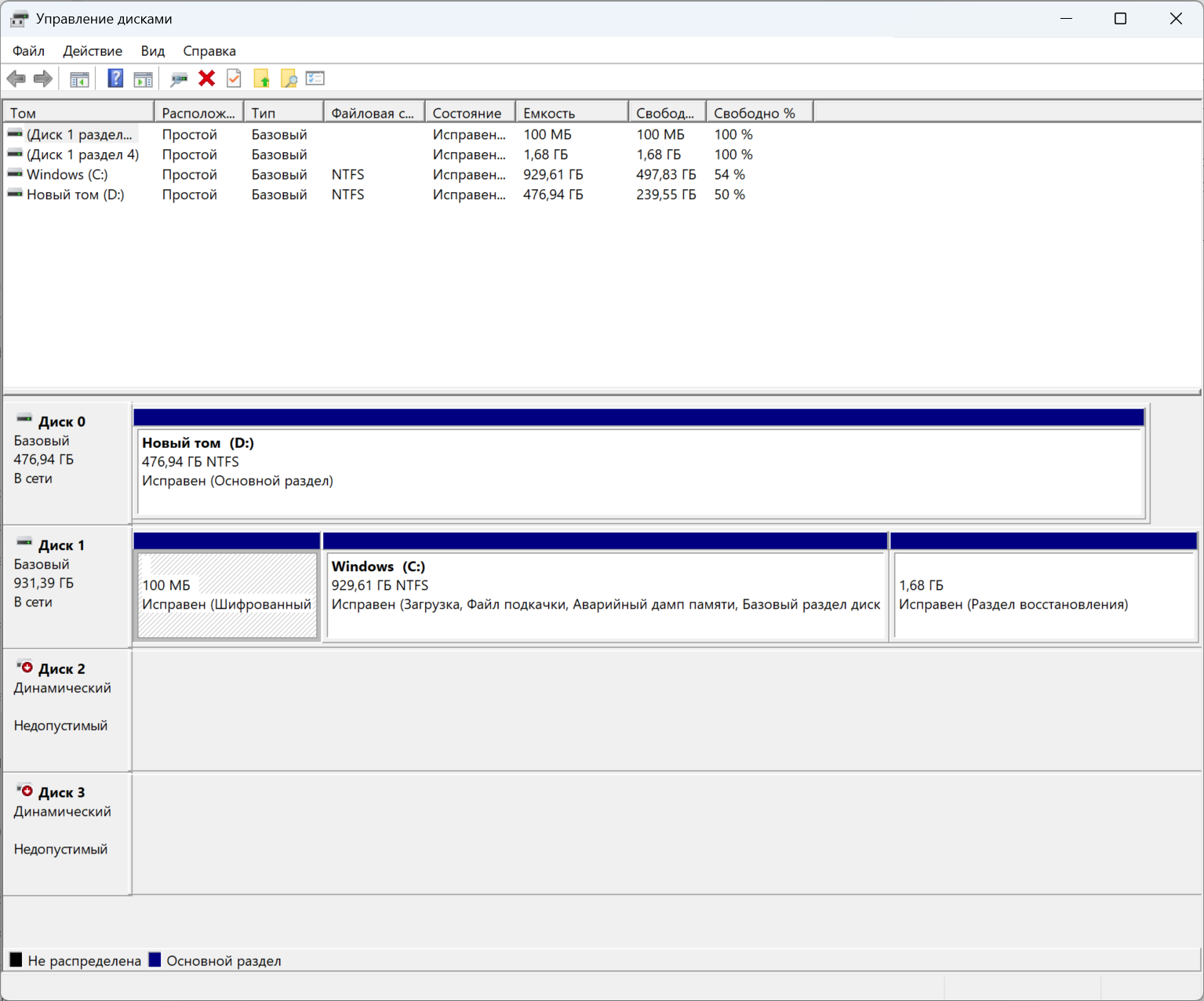Click the folder with magnifier search icon
1204x1001 pixels.
point(289,78)
